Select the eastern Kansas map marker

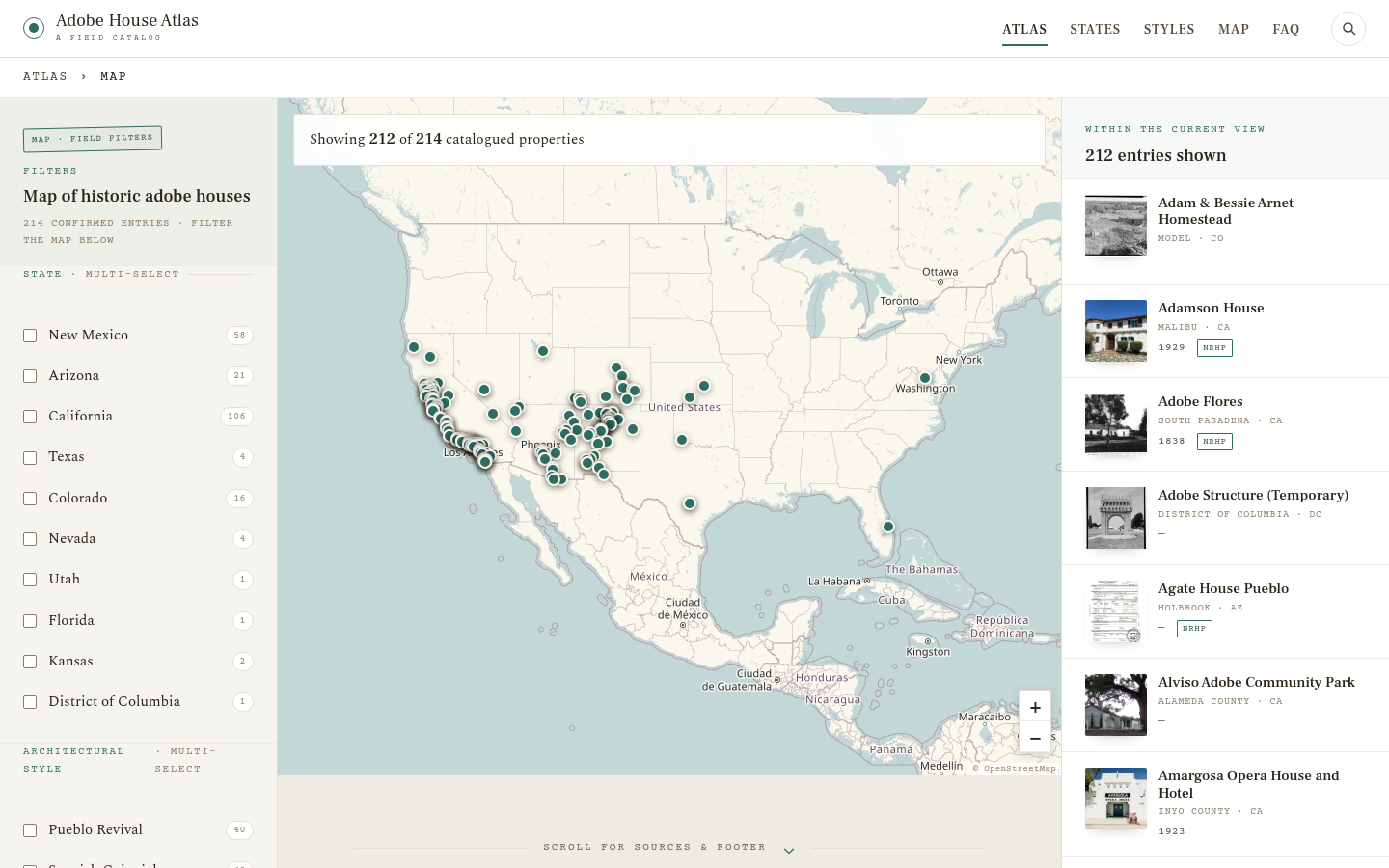[704, 386]
